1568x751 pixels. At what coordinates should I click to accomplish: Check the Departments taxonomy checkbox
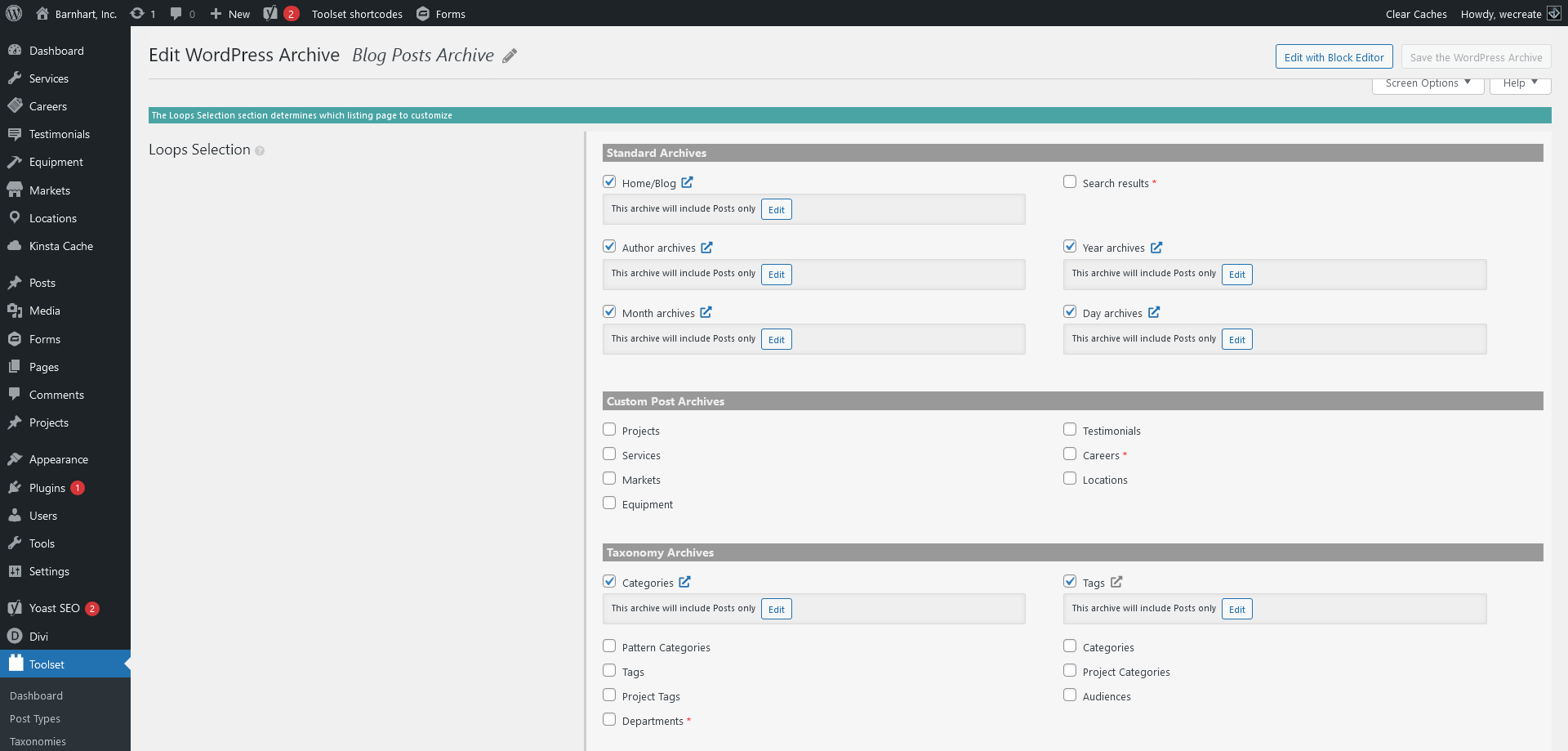click(609, 719)
